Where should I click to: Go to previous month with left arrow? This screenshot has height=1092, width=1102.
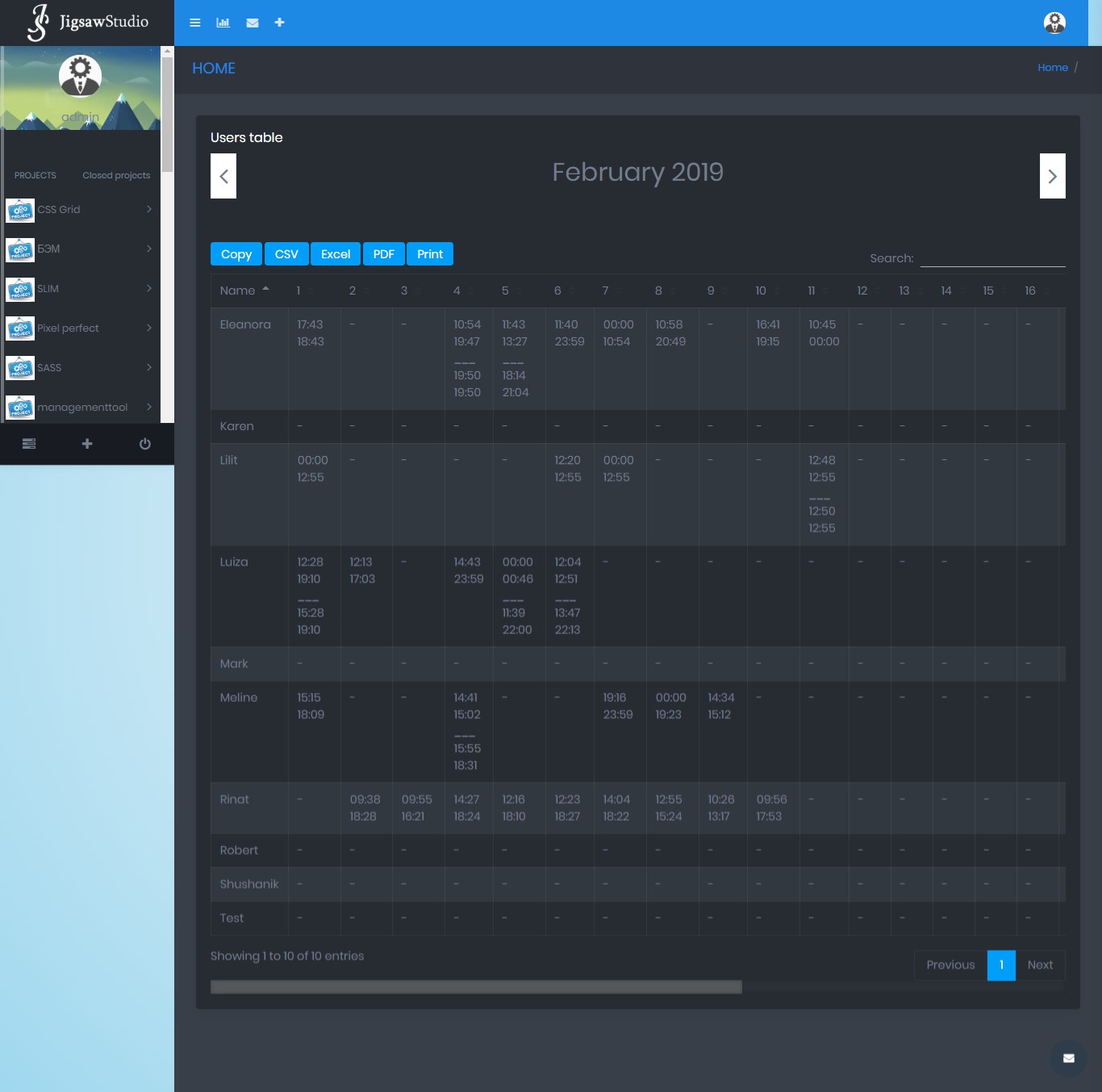[223, 176]
